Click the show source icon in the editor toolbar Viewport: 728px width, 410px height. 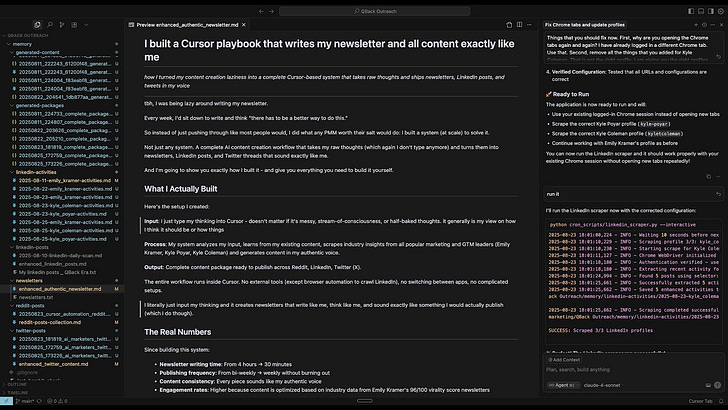tap(509, 25)
